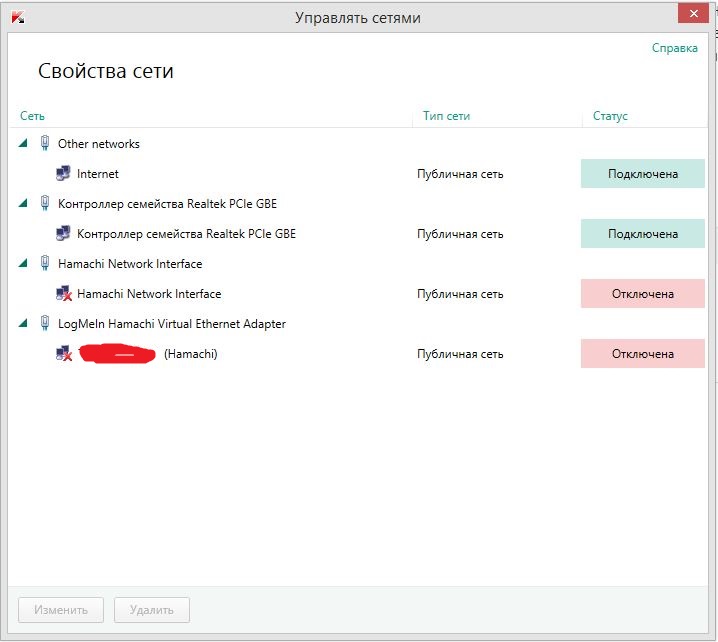
Task: Click Отключена status for (Hamachi) entry
Action: [x=642, y=354]
